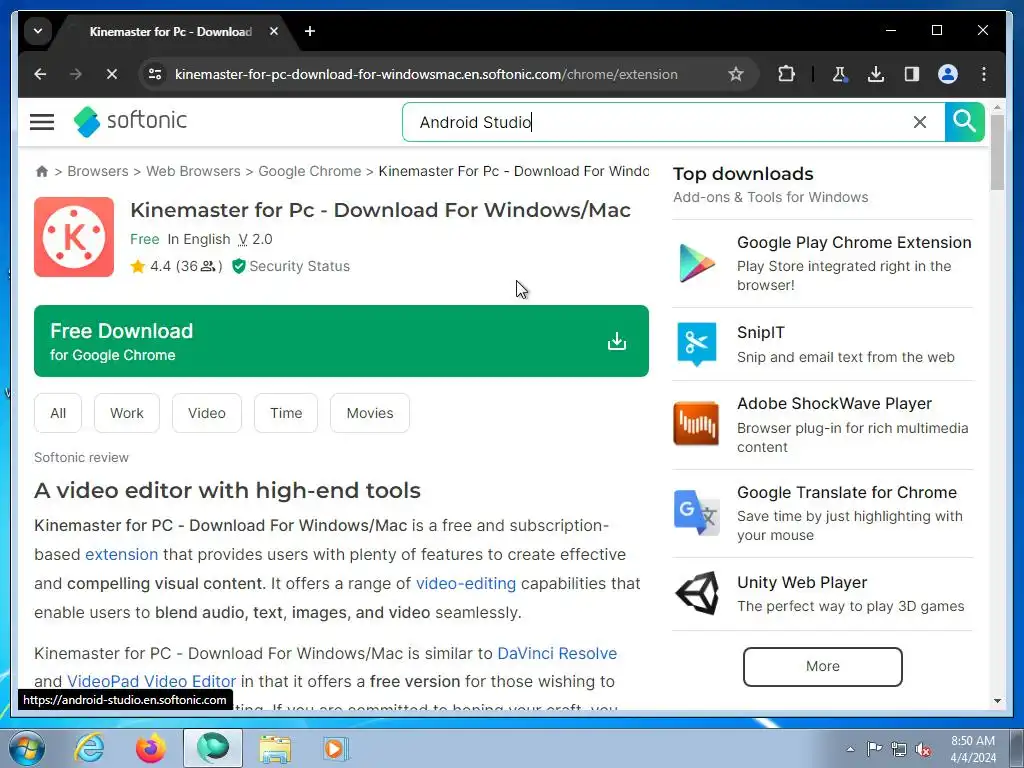Open Unity Web Player title
1024x768 pixels.
(x=802, y=583)
